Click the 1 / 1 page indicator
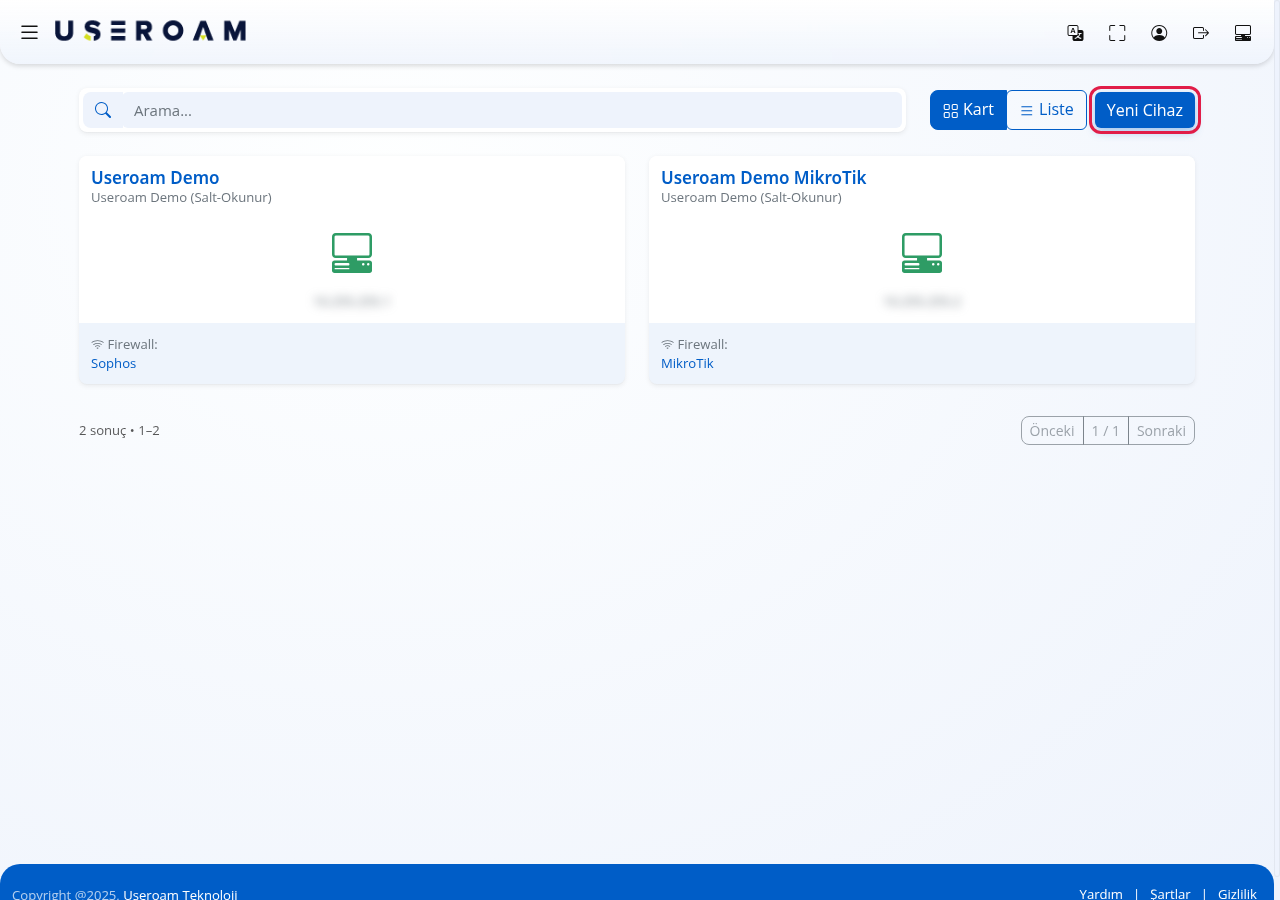The height and width of the screenshot is (900, 1280). (1106, 431)
